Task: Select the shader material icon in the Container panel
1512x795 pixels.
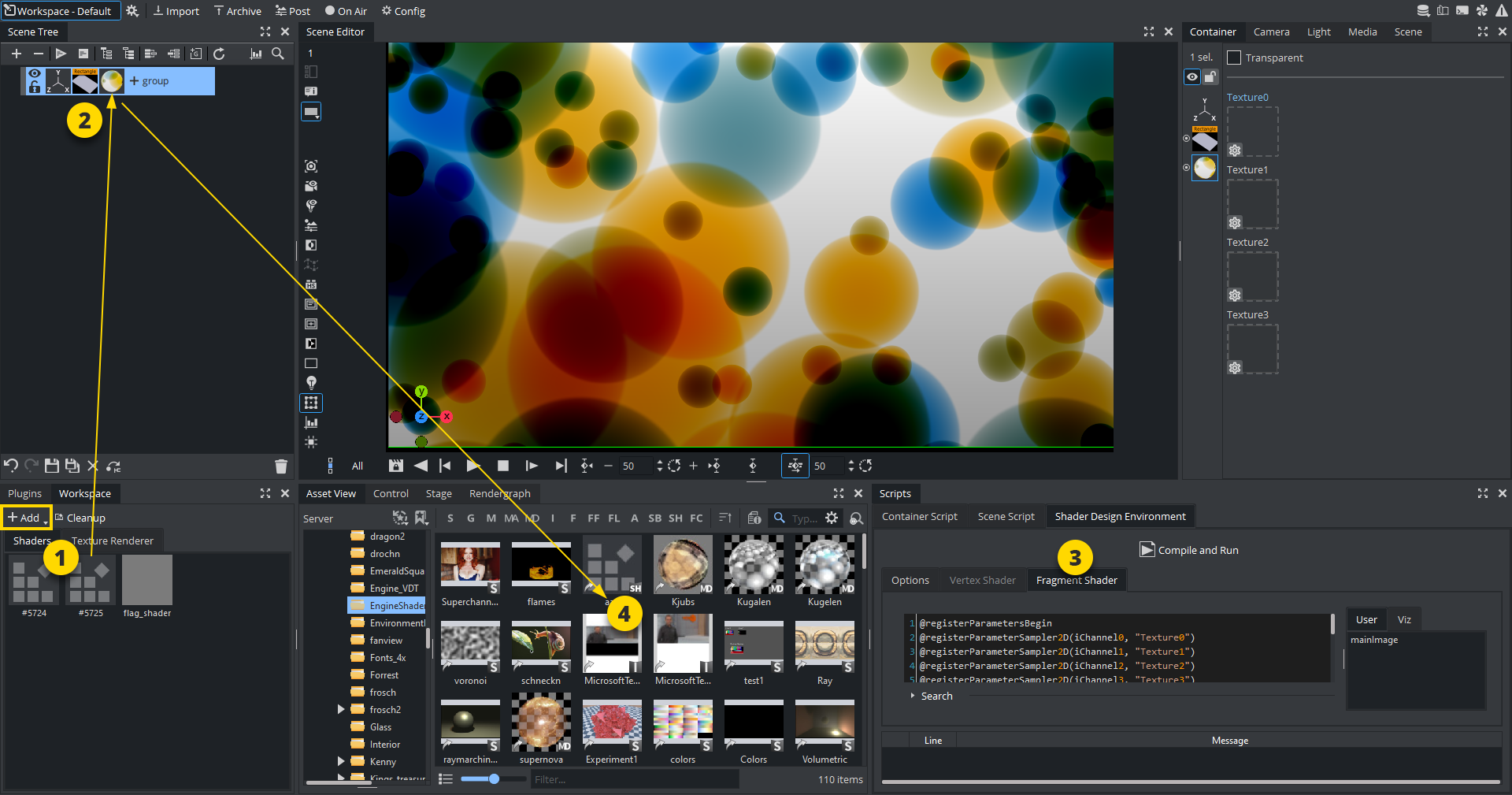Action: [1205, 168]
